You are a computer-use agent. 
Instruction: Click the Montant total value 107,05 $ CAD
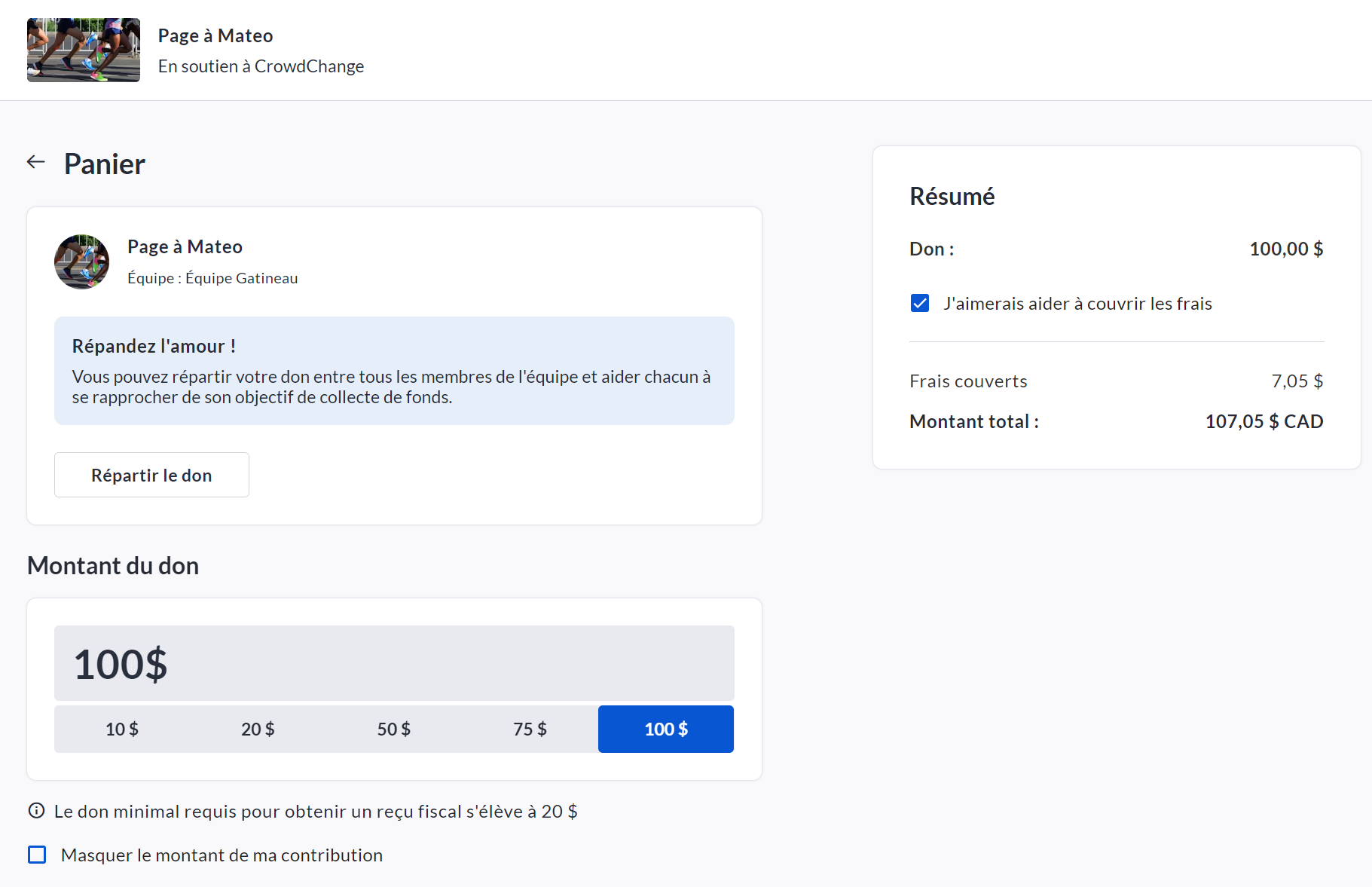pyautogui.click(x=1264, y=421)
